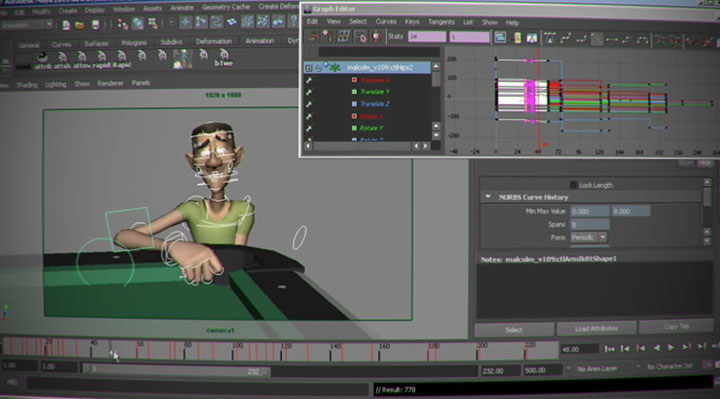Click the auto tangents icon in Graph Editor
720x399 pixels.
550,39
